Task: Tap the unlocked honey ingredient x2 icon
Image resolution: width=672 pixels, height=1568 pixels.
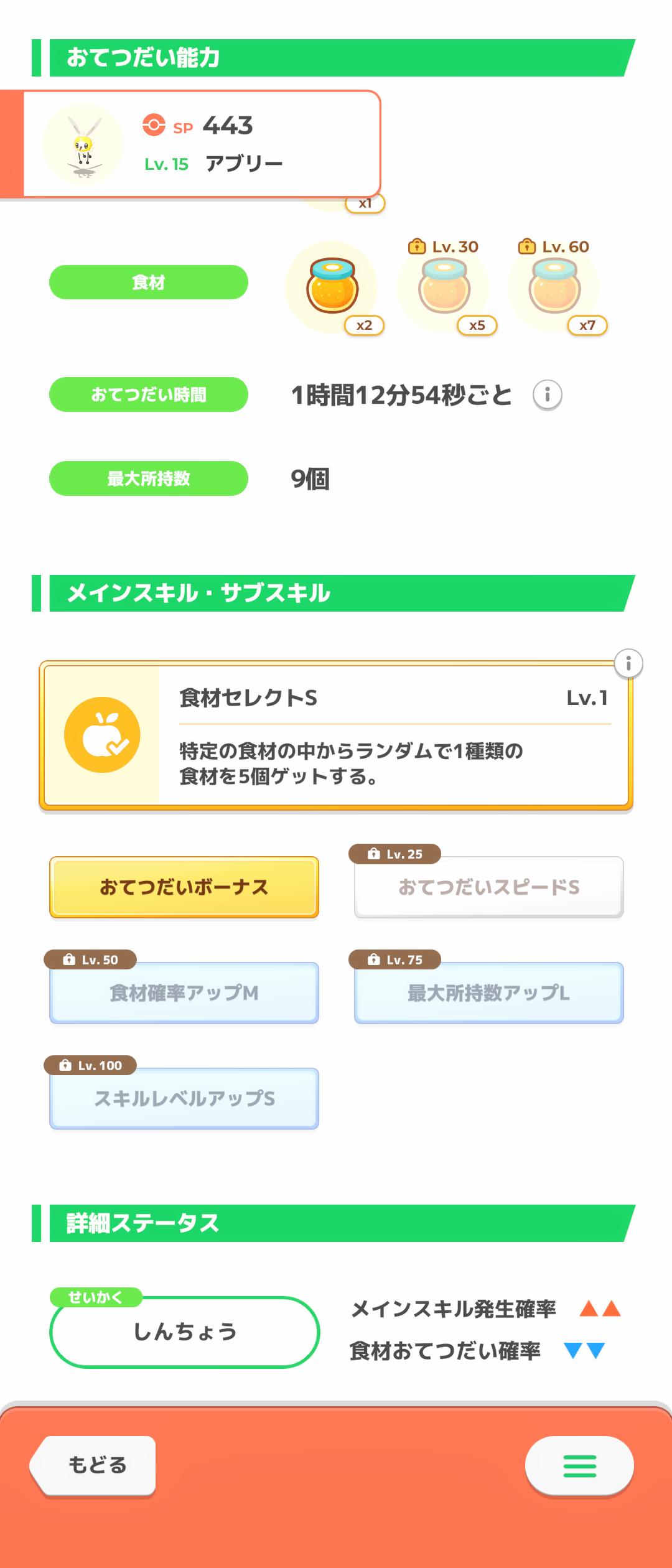Action: (x=332, y=287)
